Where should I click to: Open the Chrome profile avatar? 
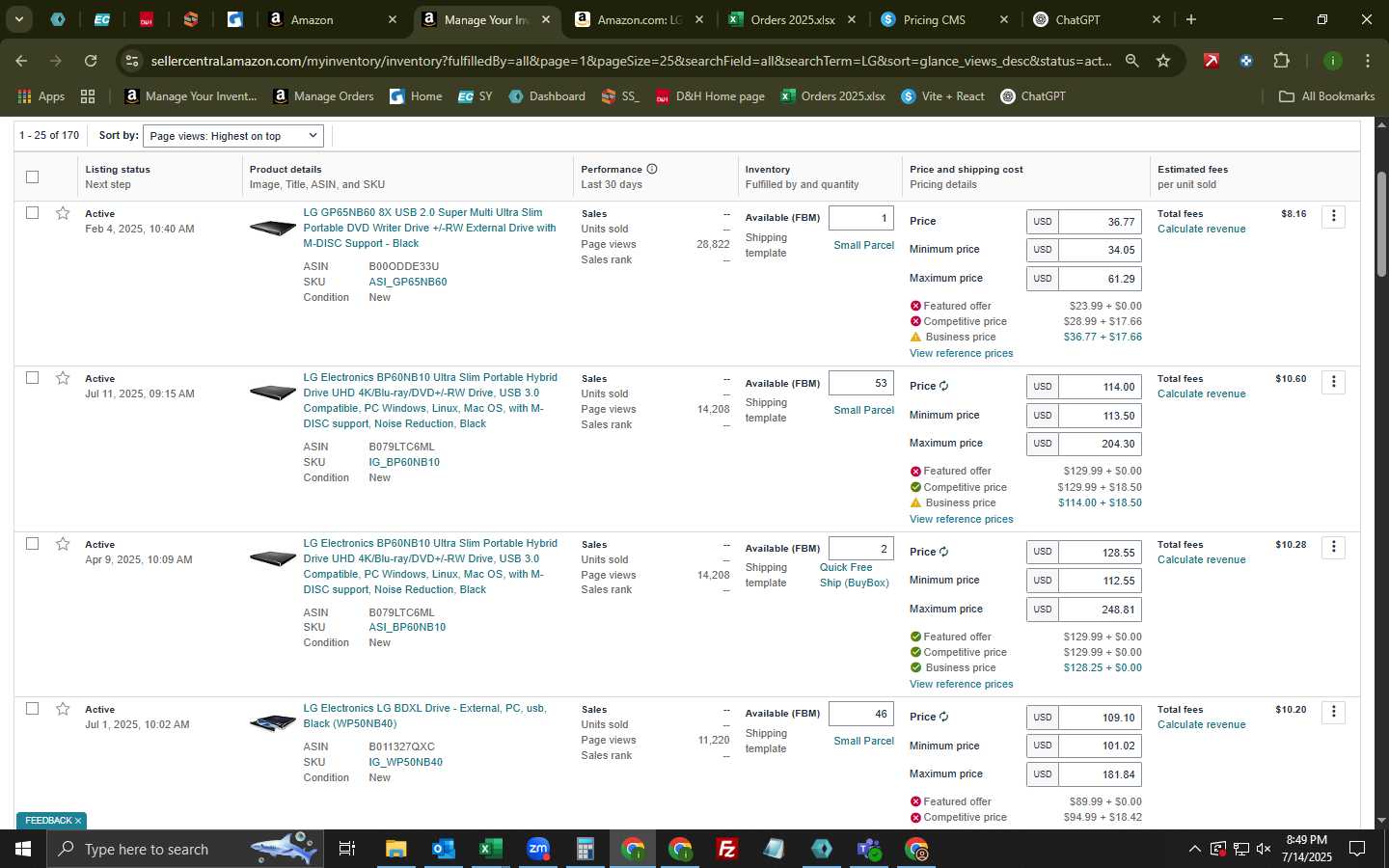1332,61
